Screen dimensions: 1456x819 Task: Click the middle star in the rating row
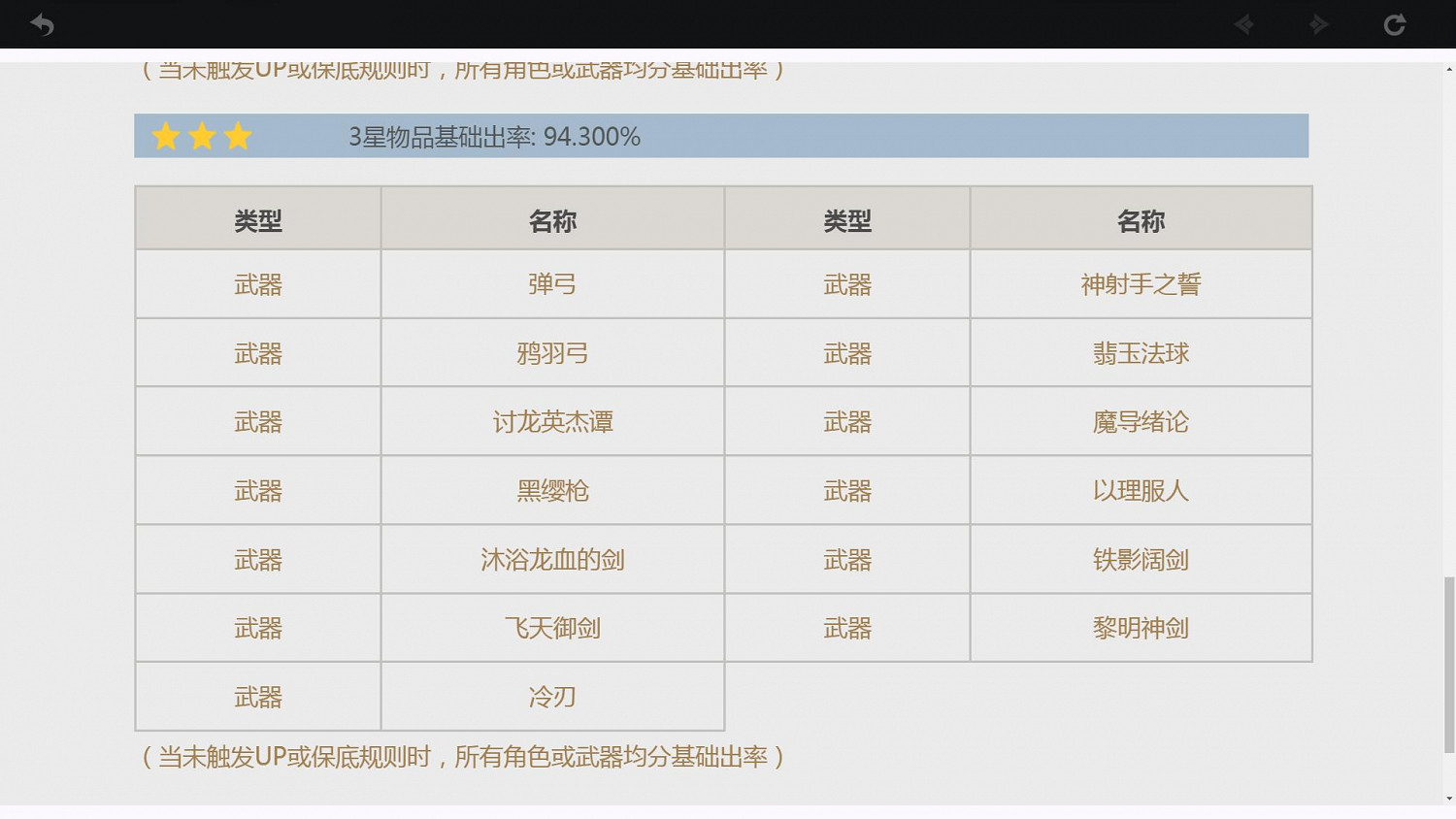coord(202,137)
